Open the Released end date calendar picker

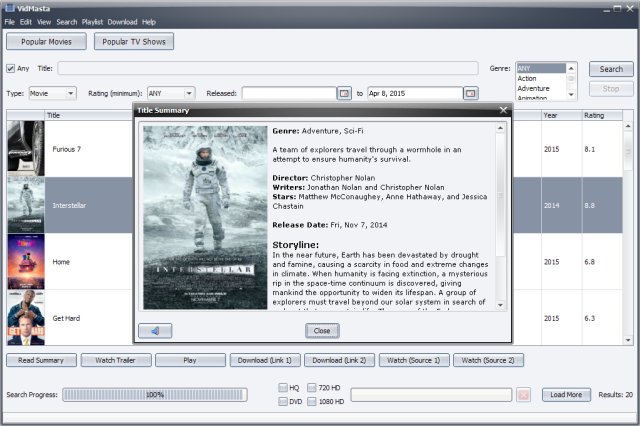(x=471, y=93)
